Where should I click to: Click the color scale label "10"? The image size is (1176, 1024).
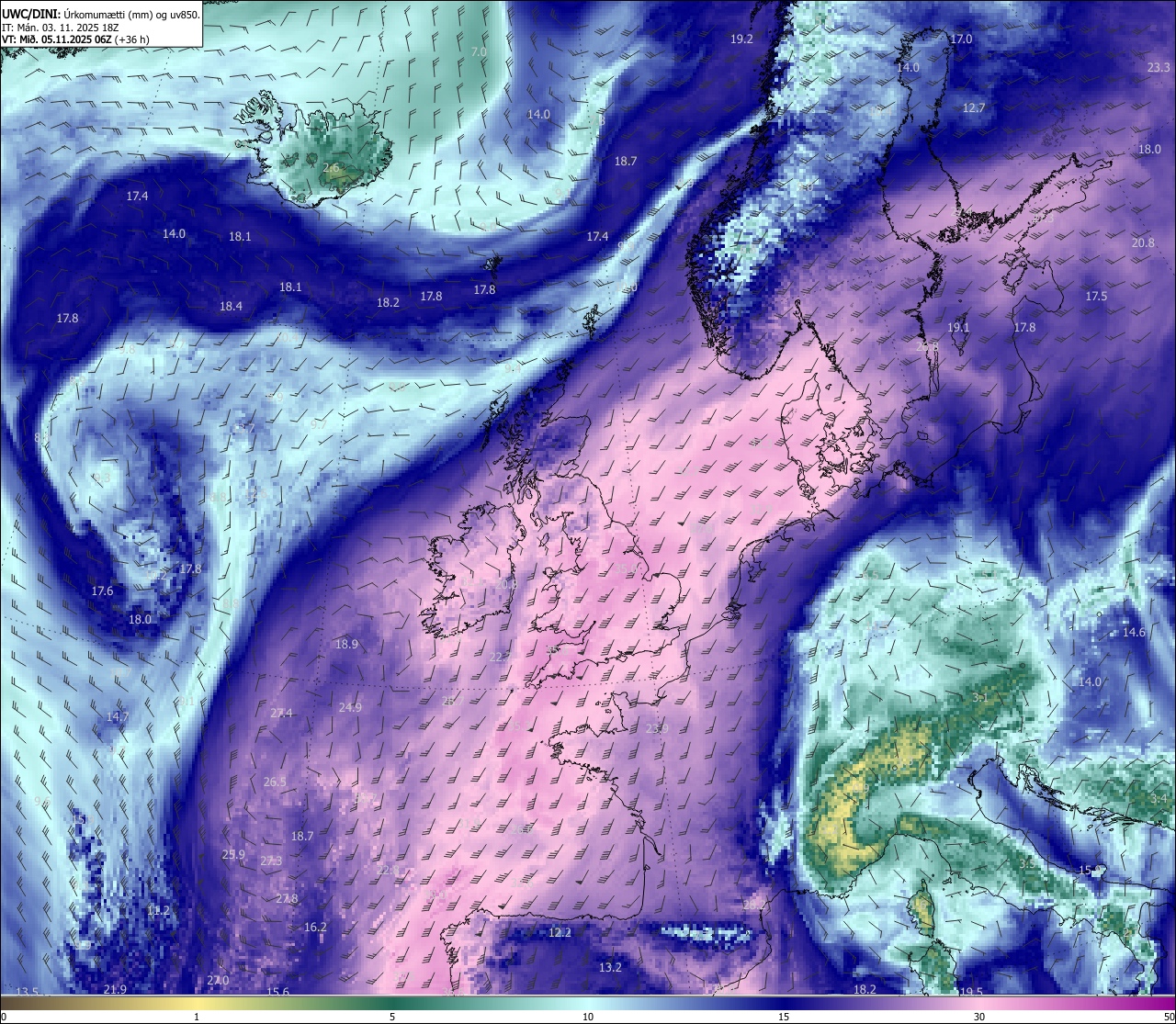[x=588, y=1017]
